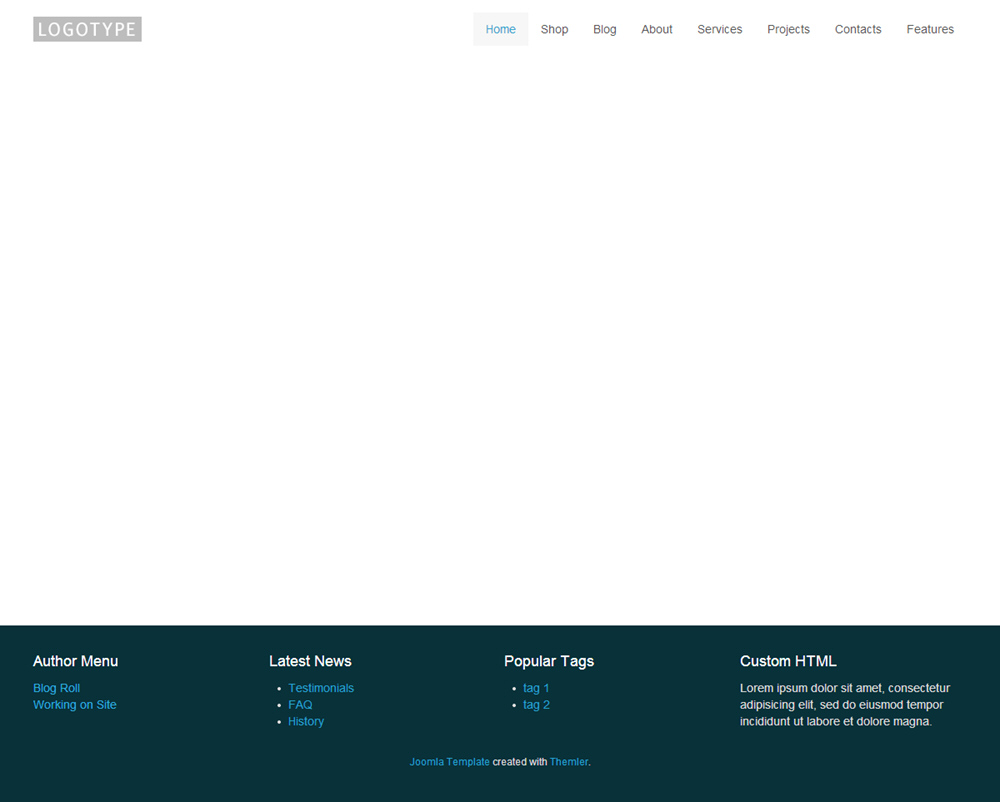Select tag 2 under Popular Tags
The height and width of the screenshot is (802, 1000).
coord(536,705)
